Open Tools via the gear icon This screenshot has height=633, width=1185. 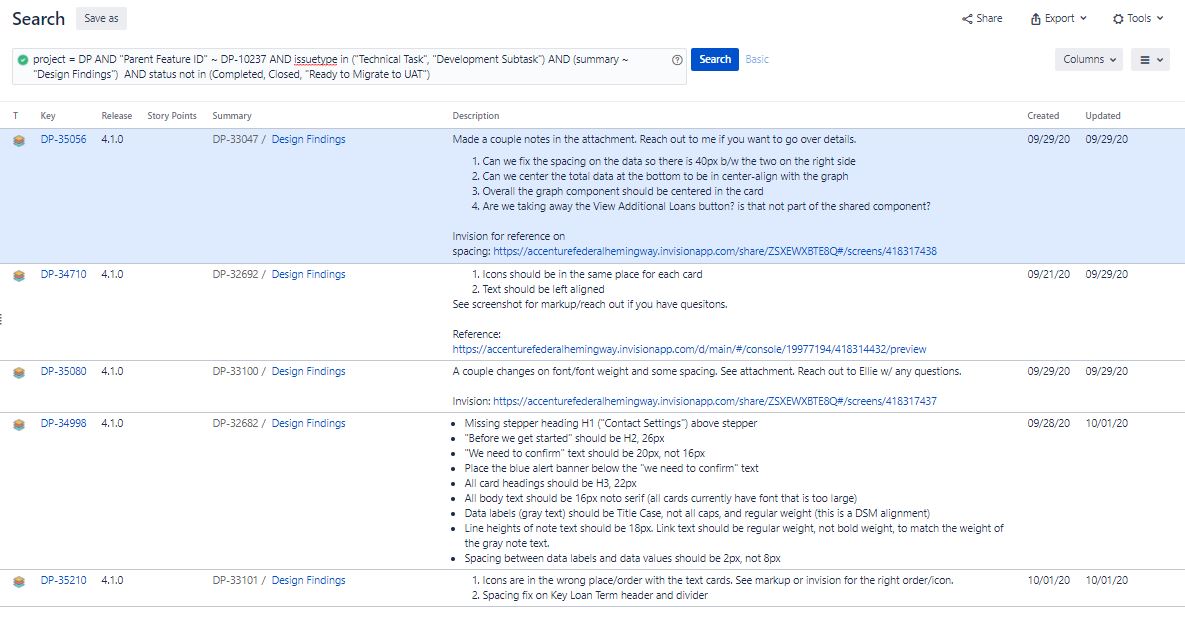click(x=1120, y=18)
